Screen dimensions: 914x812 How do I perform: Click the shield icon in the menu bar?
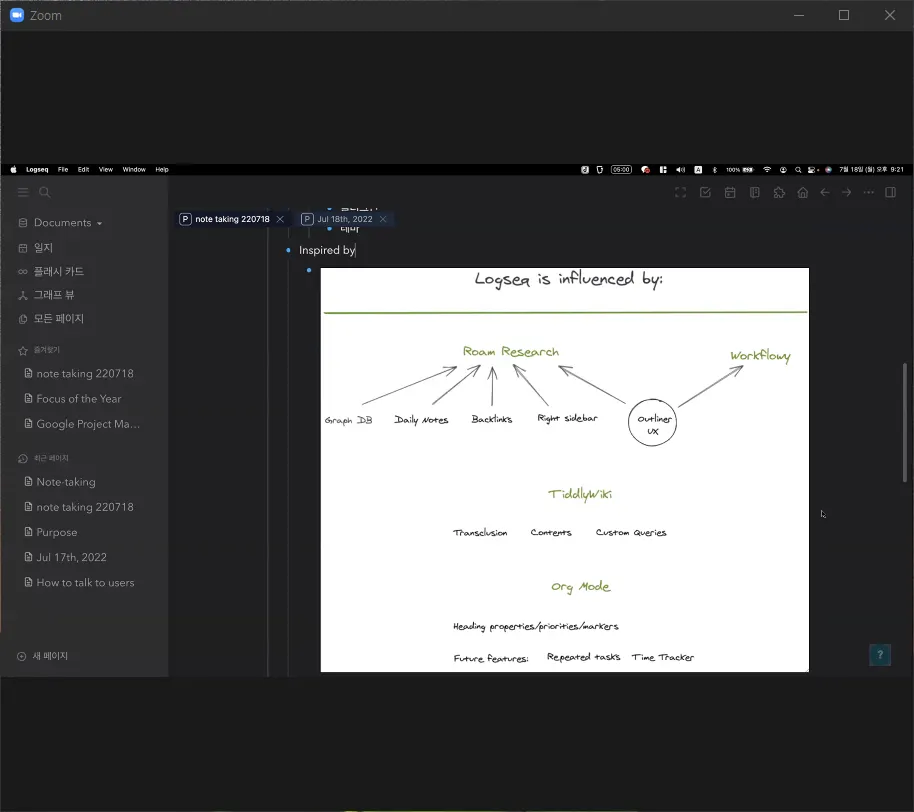[599, 170]
